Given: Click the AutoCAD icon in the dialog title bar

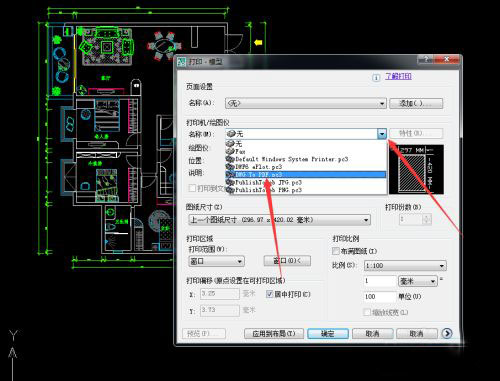Looking at the screenshot, I should click(x=181, y=62).
